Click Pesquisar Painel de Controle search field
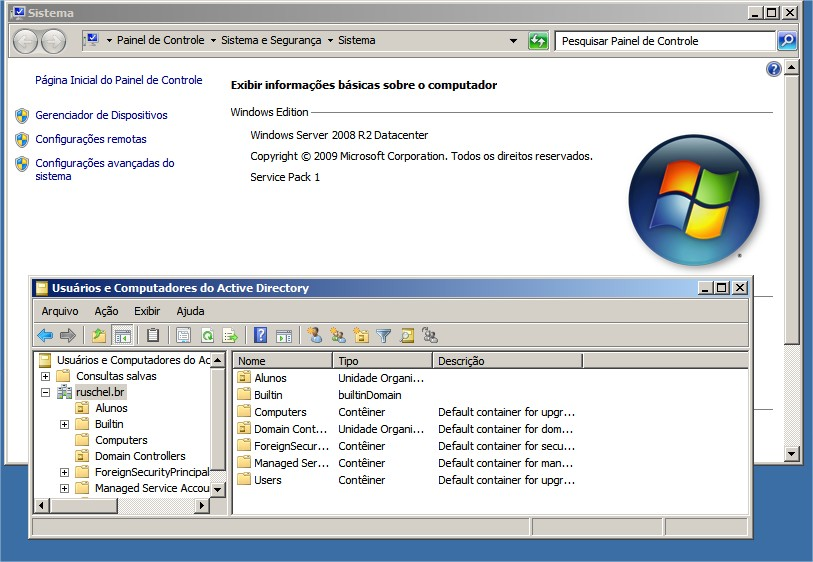The width and height of the screenshot is (813, 562). click(665, 41)
